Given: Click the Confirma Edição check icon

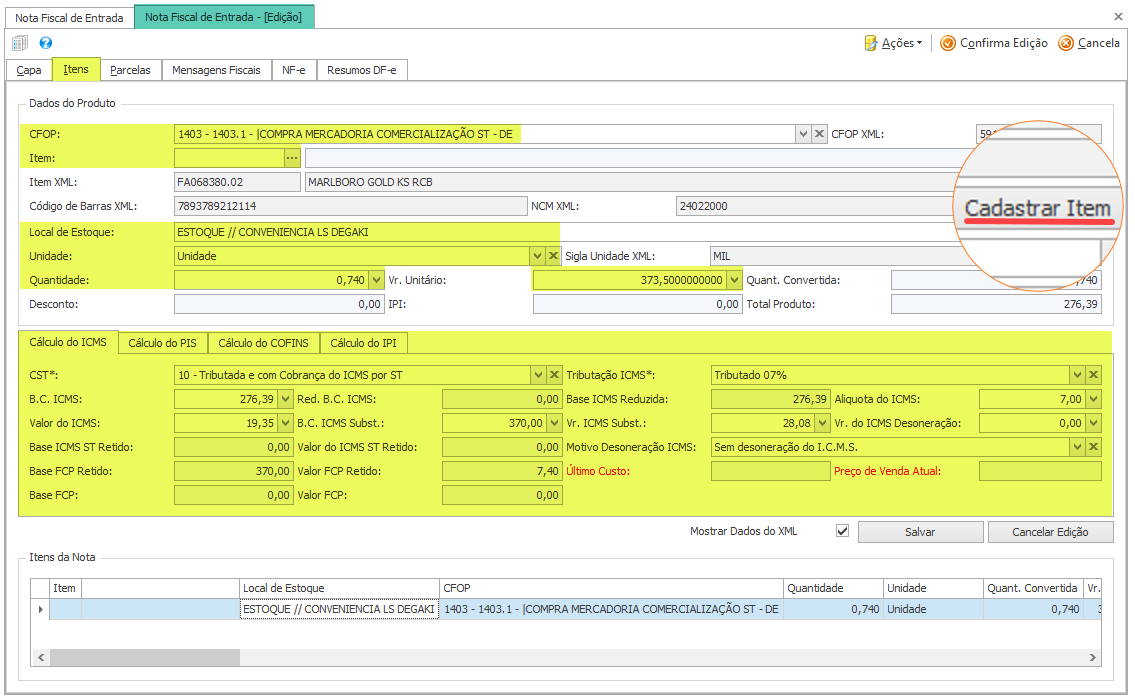Looking at the screenshot, I should [x=948, y=43].
